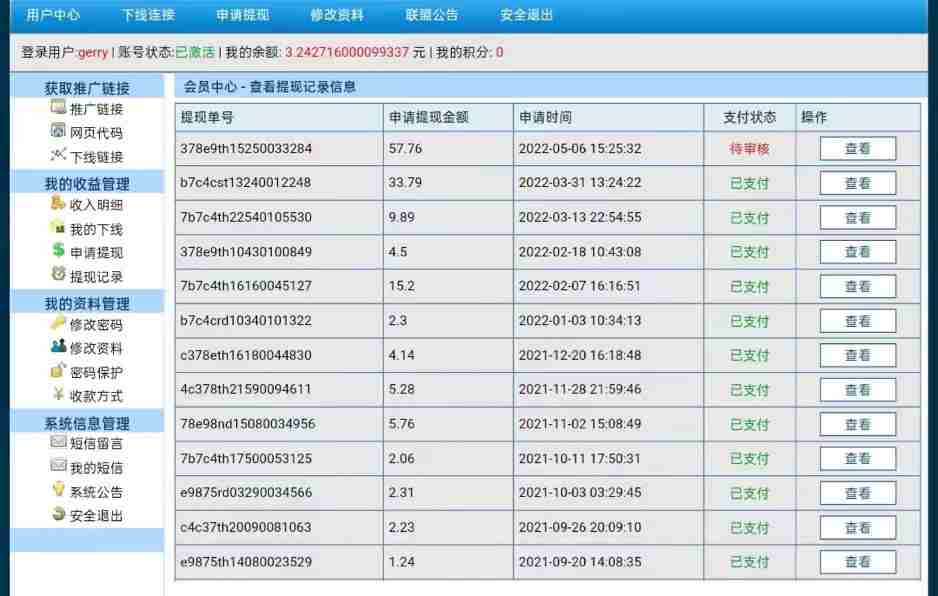
Task: Click 查看 for order 78e98nd15080034956
Action: [x=858, y=424]
